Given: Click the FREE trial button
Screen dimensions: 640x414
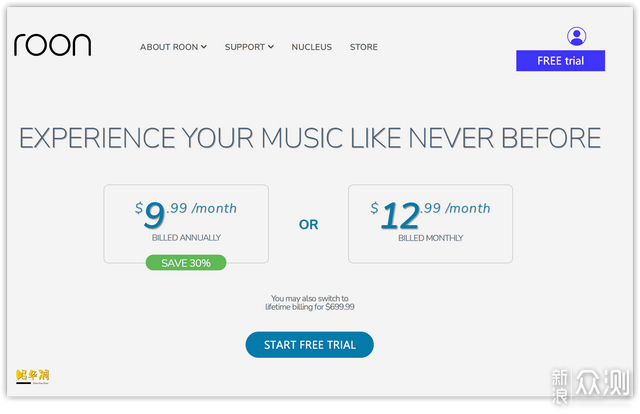Looking at the screenshot, I should point(560,61).
